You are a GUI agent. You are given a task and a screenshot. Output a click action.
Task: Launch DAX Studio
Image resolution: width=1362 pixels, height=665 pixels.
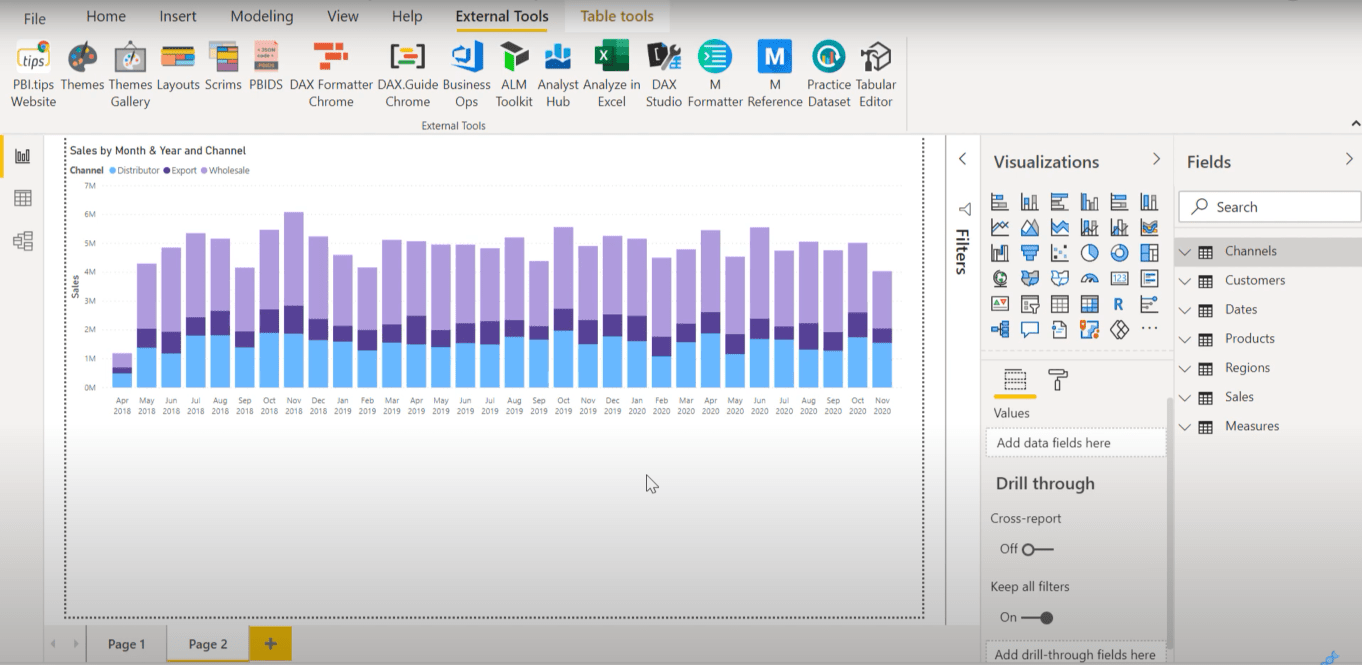coord(663,74)
